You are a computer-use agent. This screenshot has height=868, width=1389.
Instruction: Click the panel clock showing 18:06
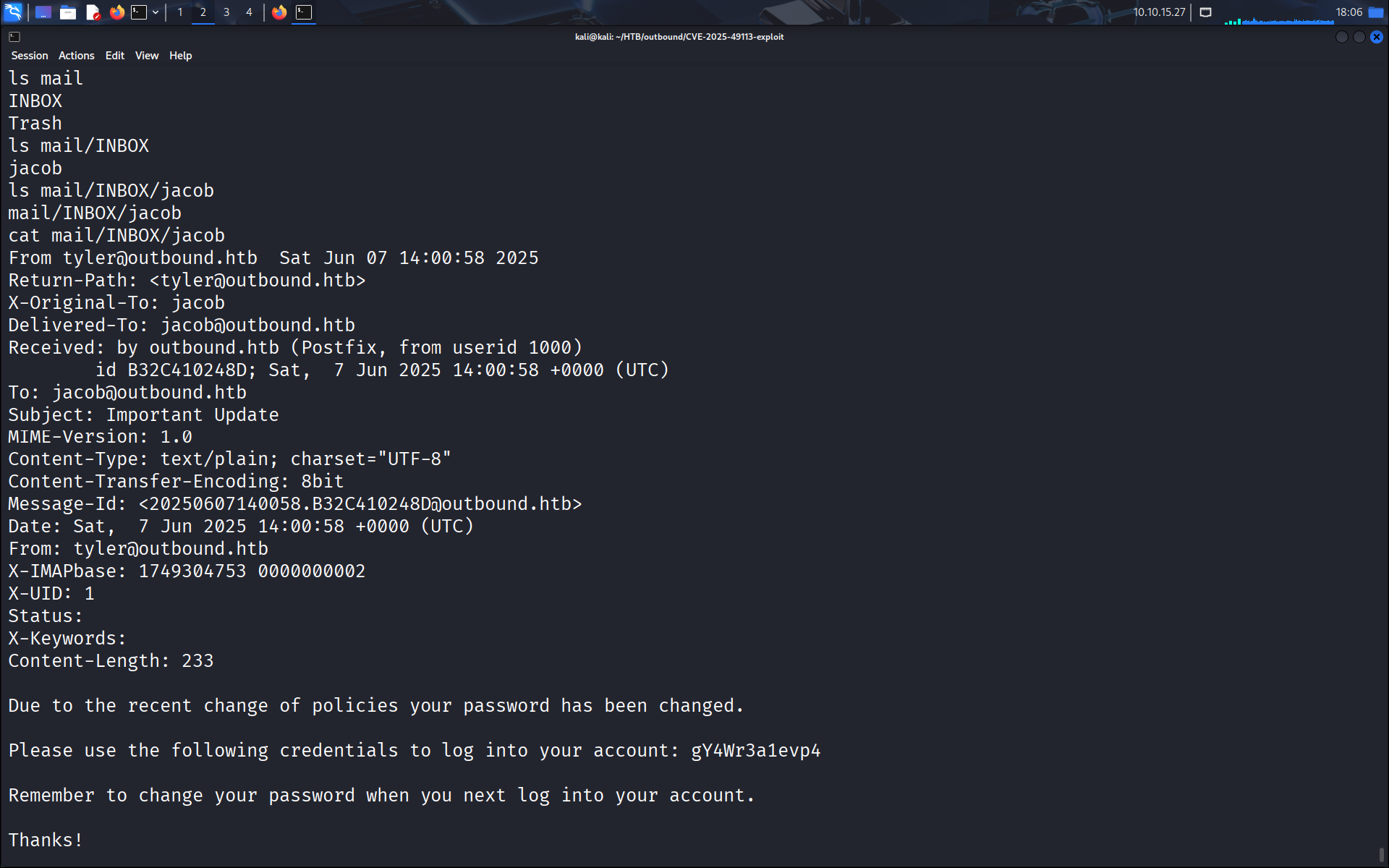point(1348,12)
